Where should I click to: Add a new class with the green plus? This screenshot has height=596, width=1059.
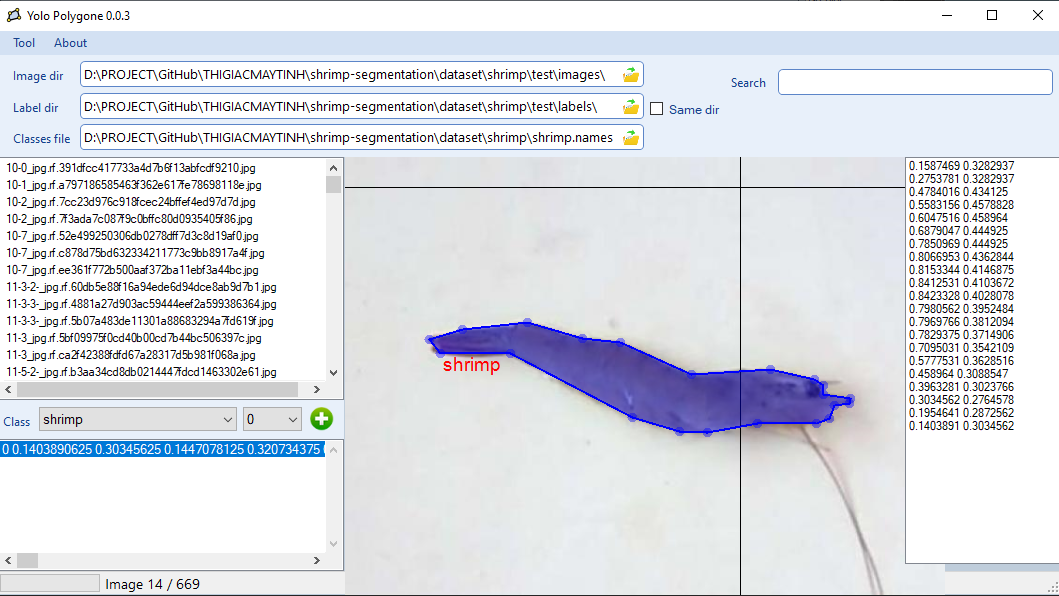click(321, 419)
